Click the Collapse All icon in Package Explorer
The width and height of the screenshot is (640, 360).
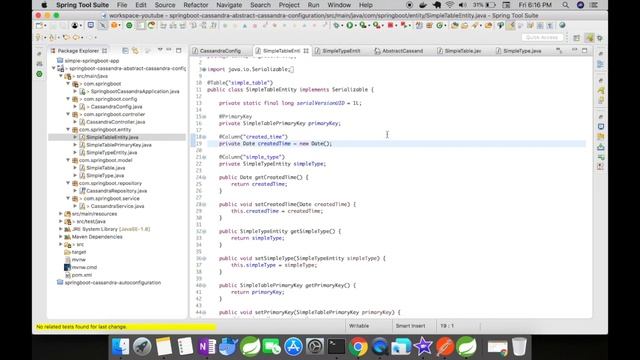pyautogui.click(x=125, y=51)
